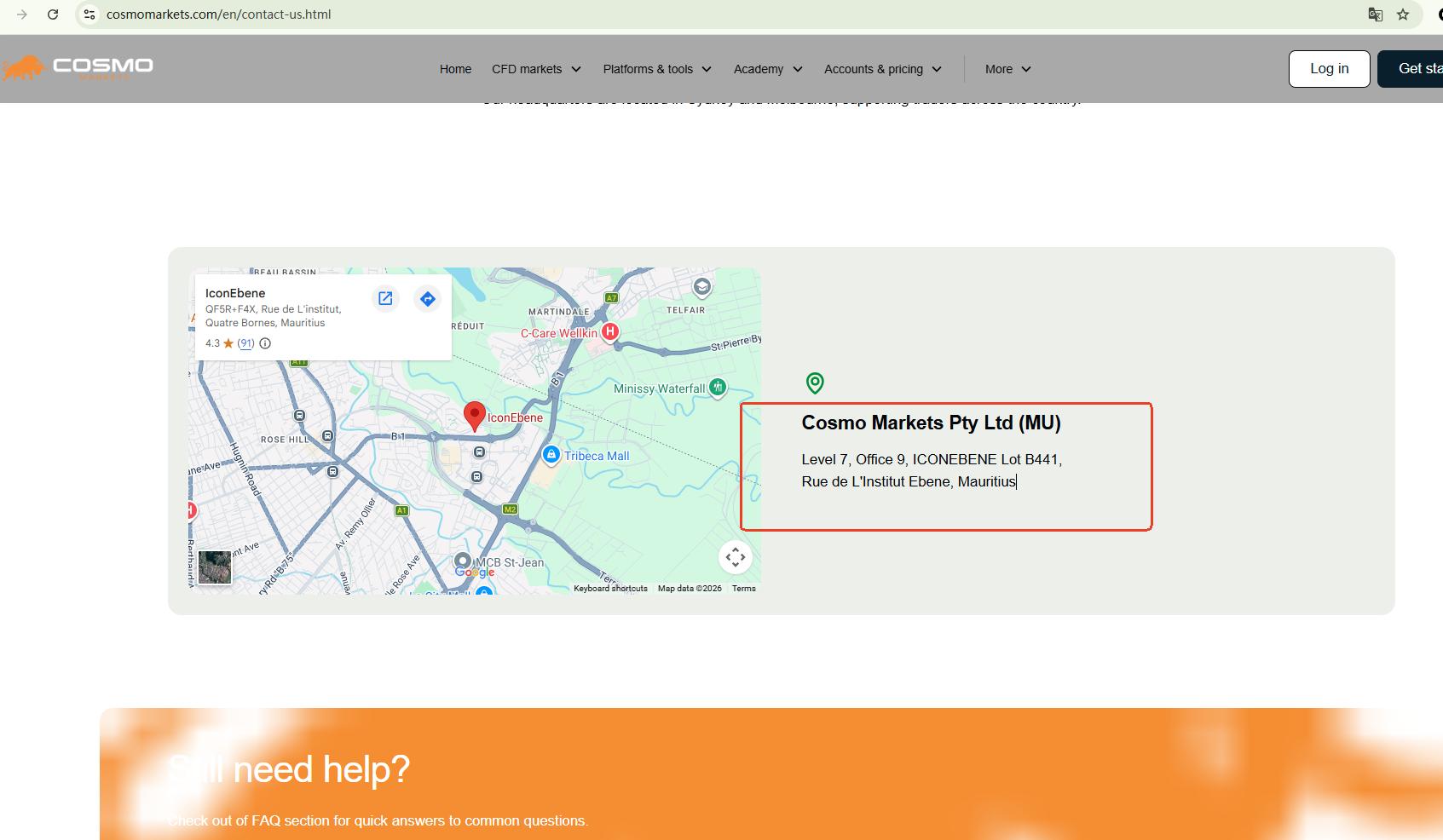Switch map to satellite imagery thumbnail
The height and width of the screenshot is (840, 1443).
[x=215, y=567]
